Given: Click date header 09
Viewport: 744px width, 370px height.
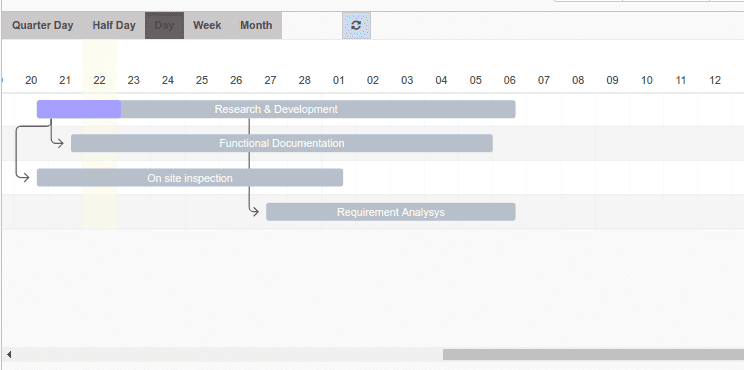Looking at the screenshot, I should [613, 80].
